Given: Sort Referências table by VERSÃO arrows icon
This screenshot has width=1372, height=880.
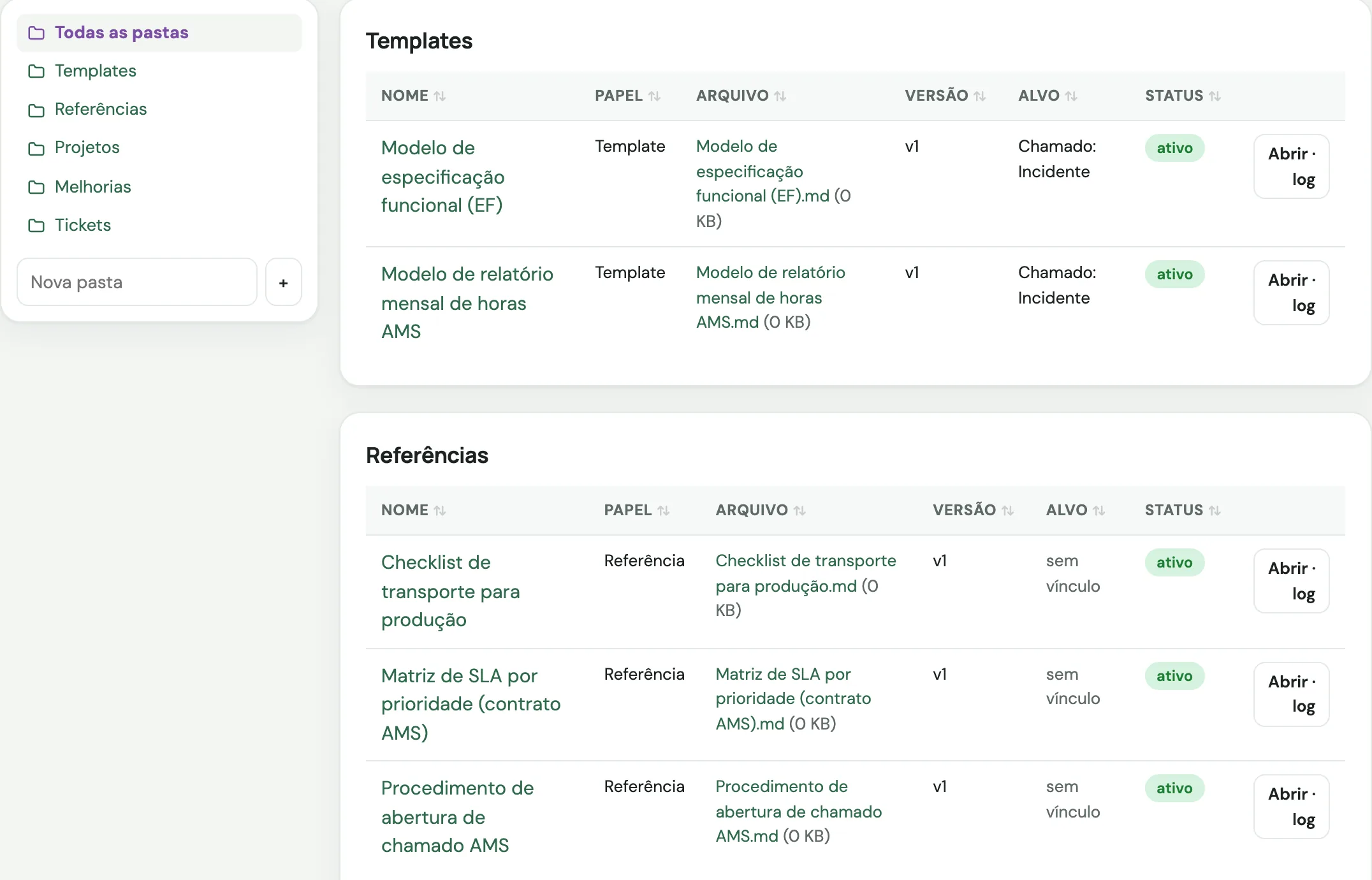Looking at the screenshot, I should pyautogui.click(x=1007, y=511).
